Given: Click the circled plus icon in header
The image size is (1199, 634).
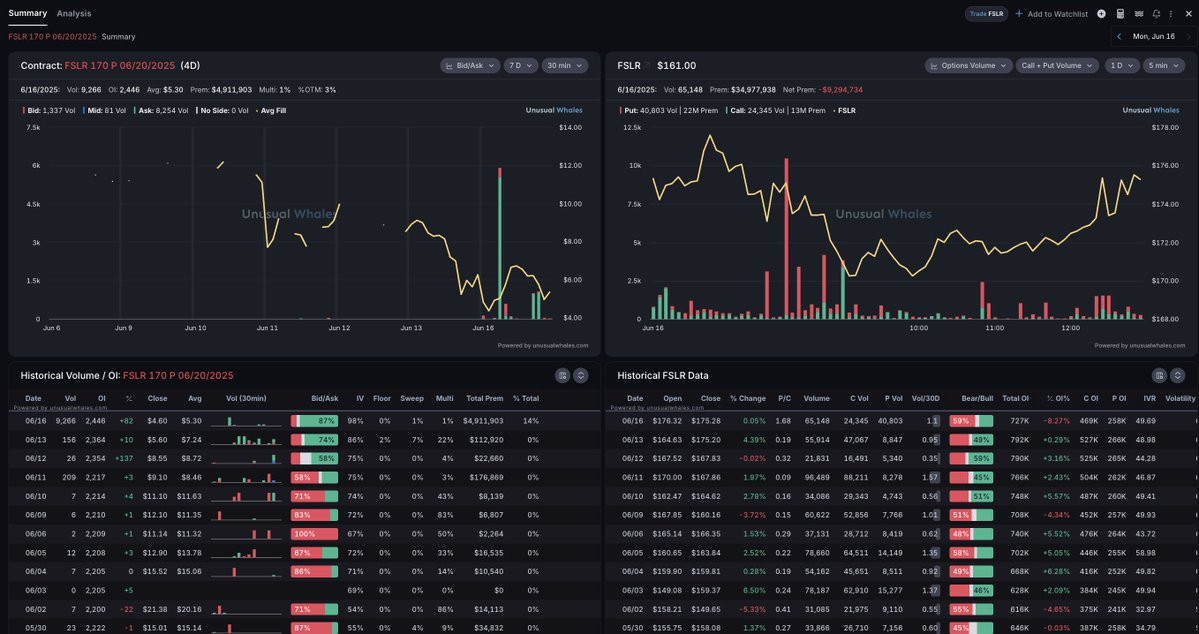Looking at the screenshot, I should pos(1101,14).
